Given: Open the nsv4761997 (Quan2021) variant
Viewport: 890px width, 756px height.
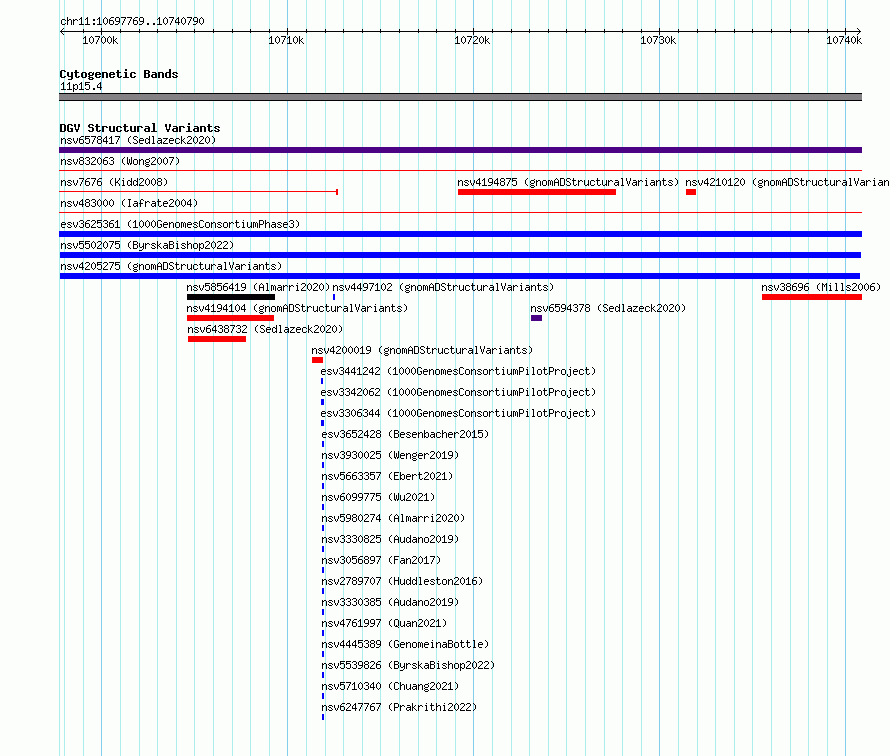Looking at the screenshot, I should [x=384, y=623].
